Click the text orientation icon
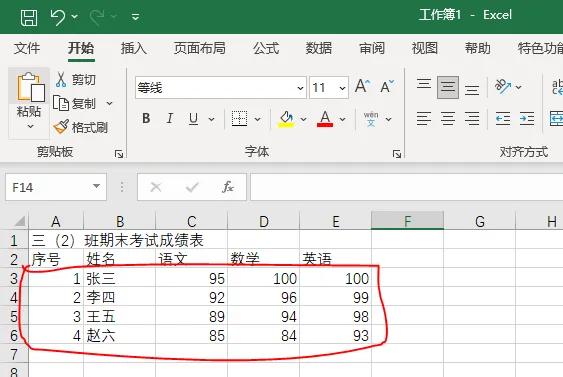 (x=503, y=87)
